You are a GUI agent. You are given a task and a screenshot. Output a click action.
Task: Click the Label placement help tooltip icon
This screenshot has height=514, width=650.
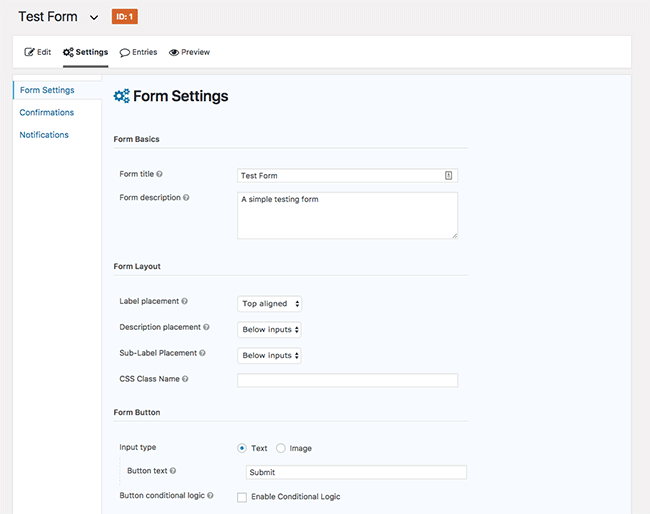pyautogui.click(x=184, y=301)
